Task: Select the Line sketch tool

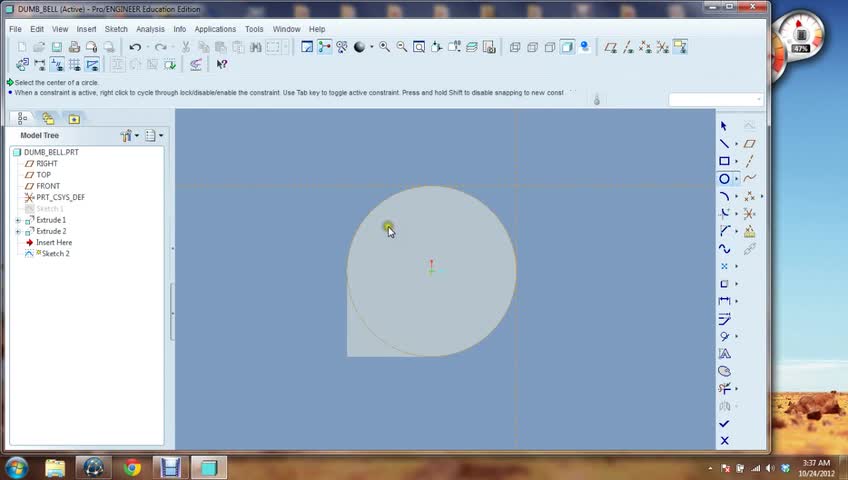Action: [724, 144]
